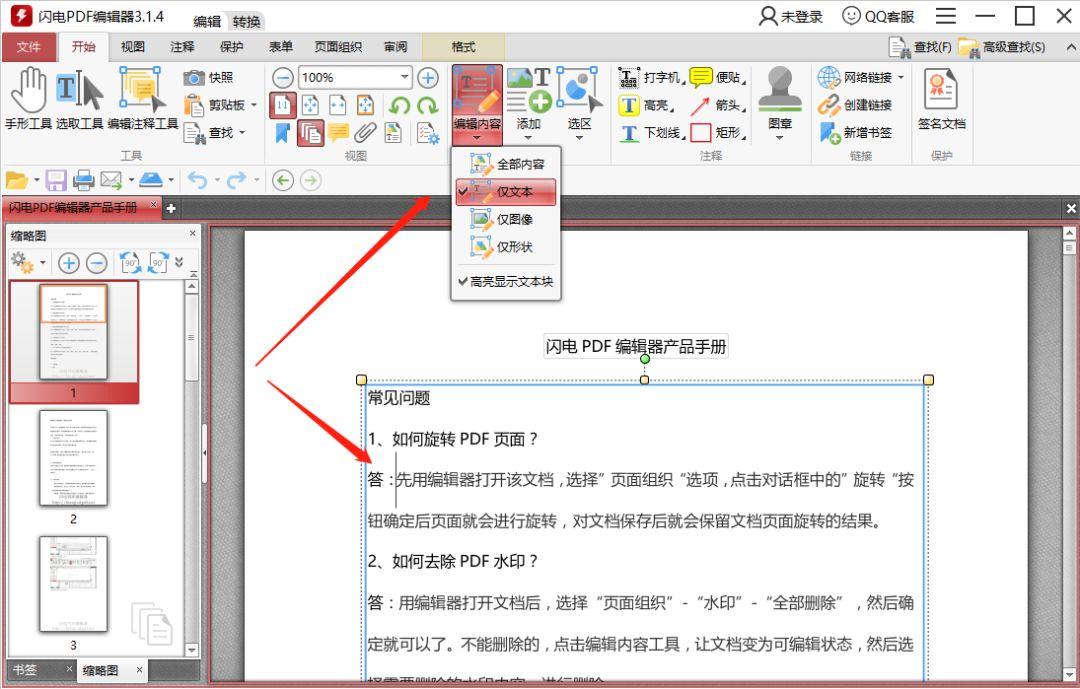This screenshot has width=1080, height=689.
Task: Click 创建链接 to create a link
Action: (855, 105)
